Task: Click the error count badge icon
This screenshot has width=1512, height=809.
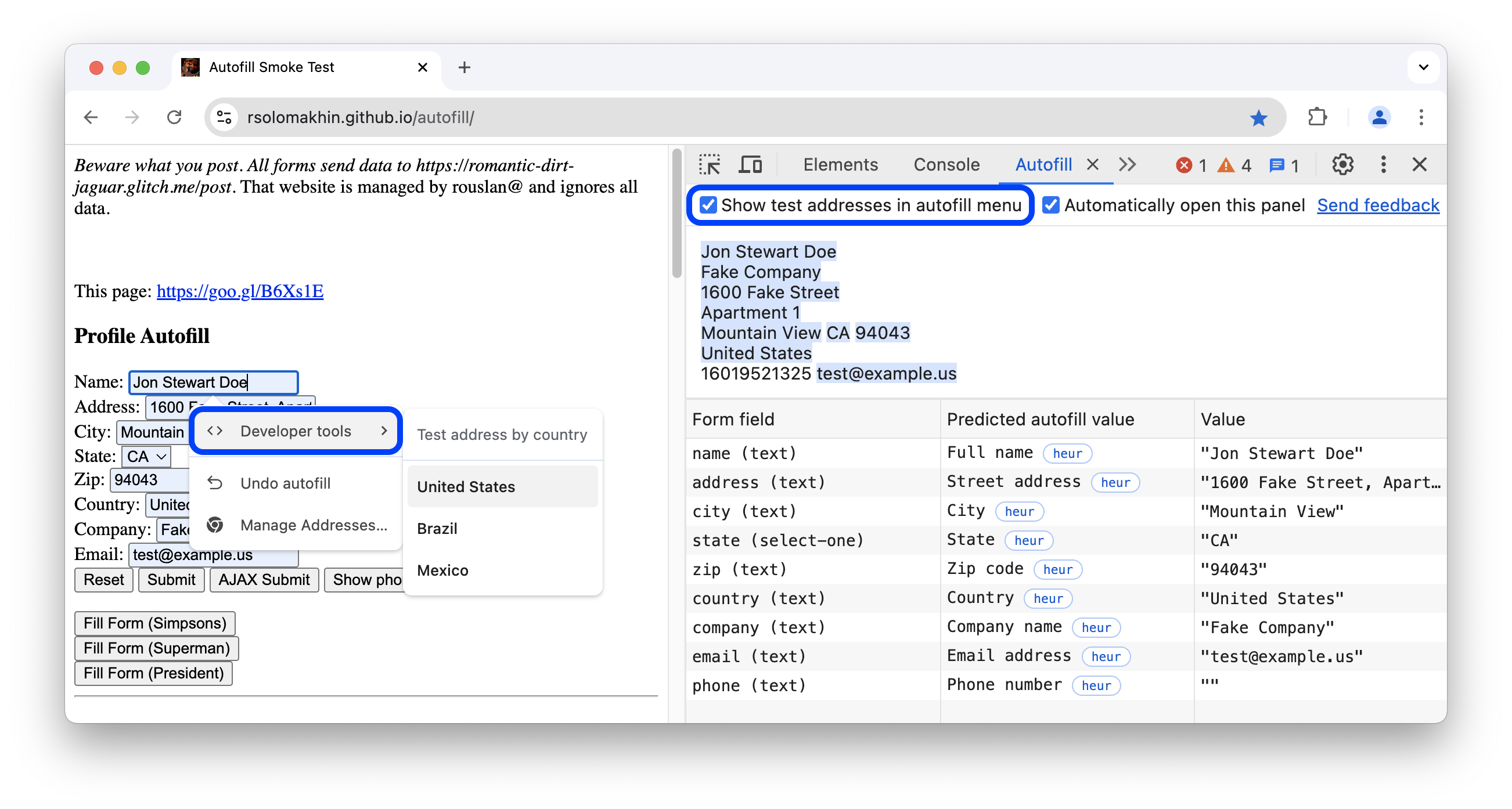Action: (x=1196, y=164)
